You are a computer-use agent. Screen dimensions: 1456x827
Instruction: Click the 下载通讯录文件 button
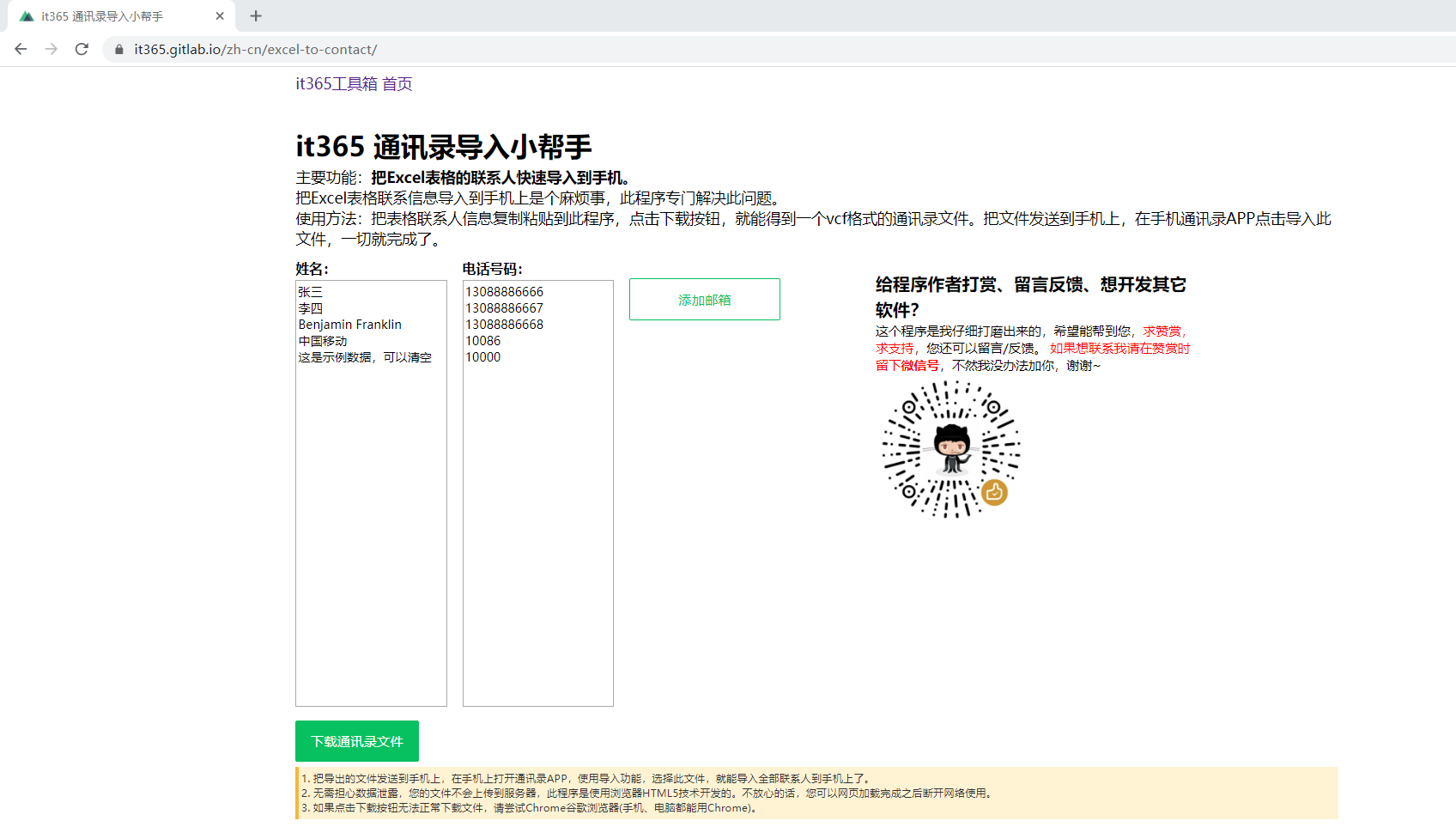point(357,741)
